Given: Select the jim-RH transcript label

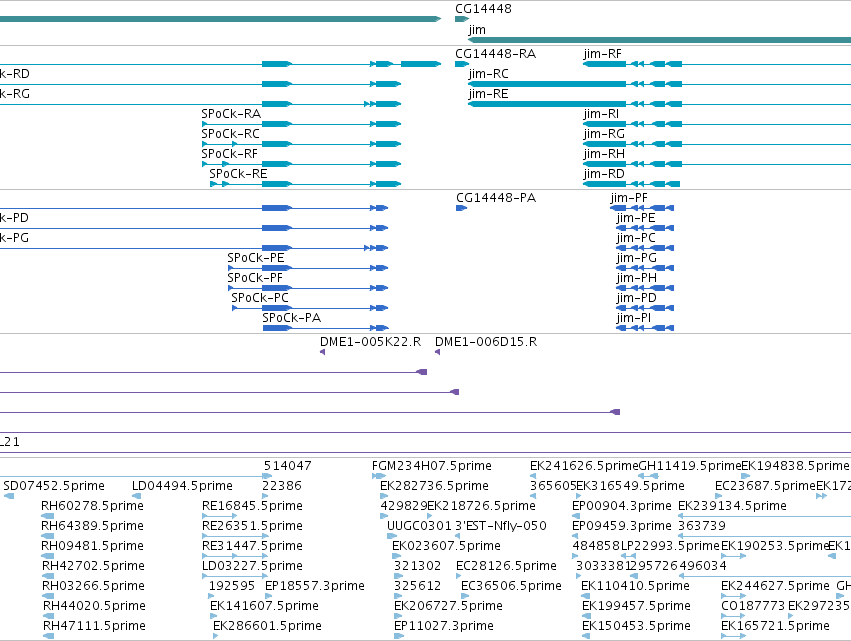Looking at the screenshot, I should click(604, 154).
